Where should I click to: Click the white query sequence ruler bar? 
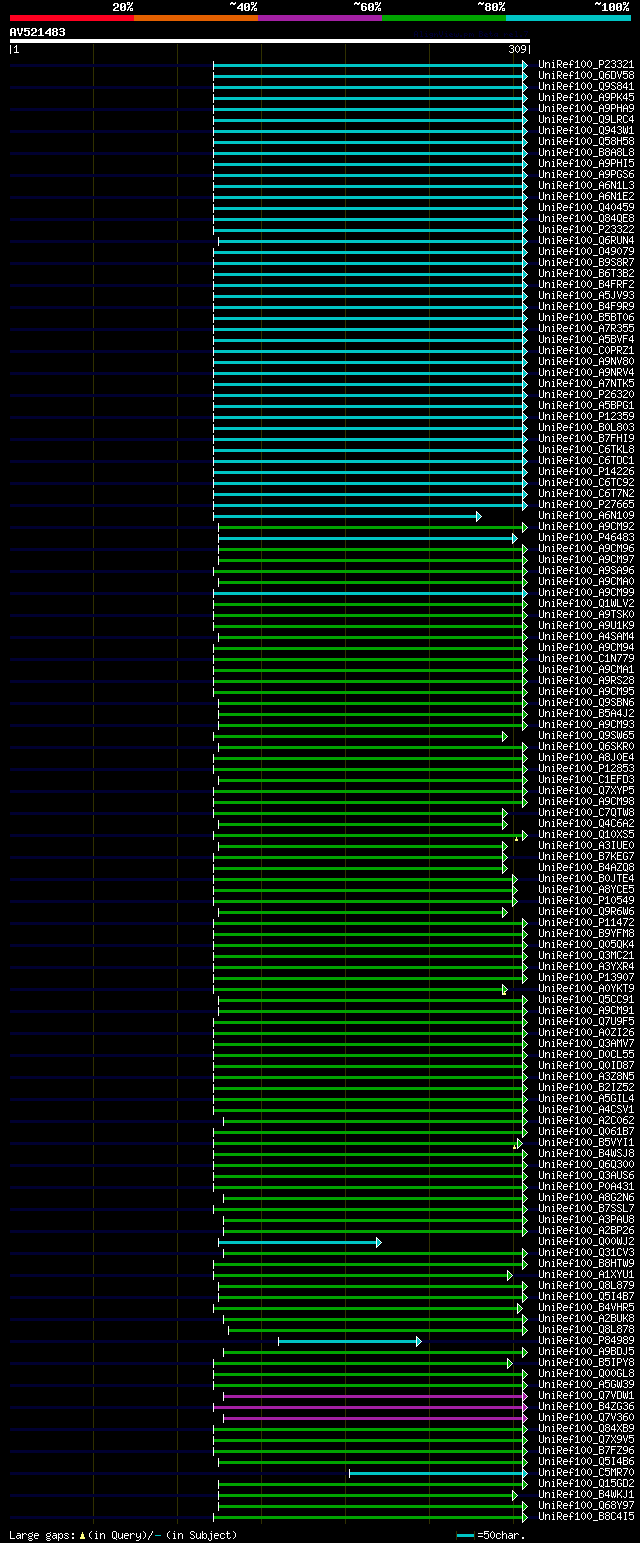[269, 41]
